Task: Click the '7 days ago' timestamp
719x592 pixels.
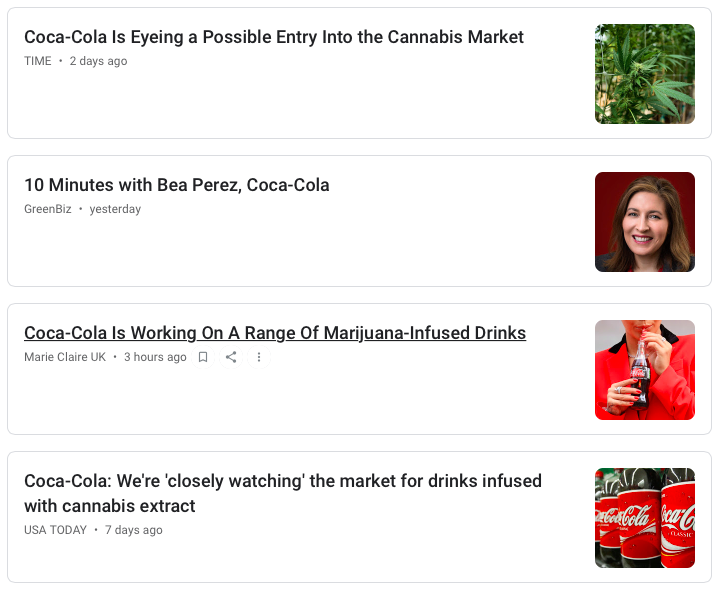Action: pos(133,530)
